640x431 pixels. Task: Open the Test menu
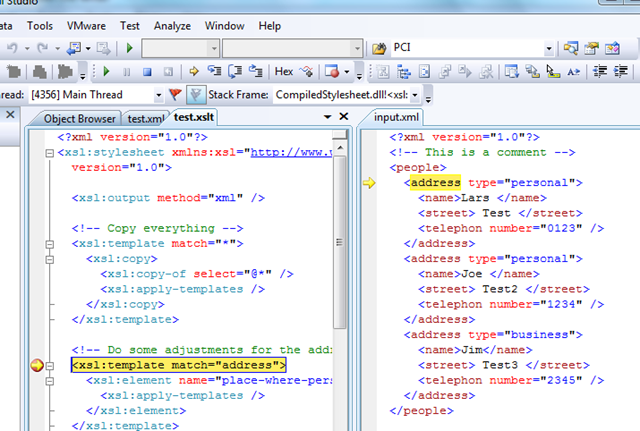pos(129,26)
